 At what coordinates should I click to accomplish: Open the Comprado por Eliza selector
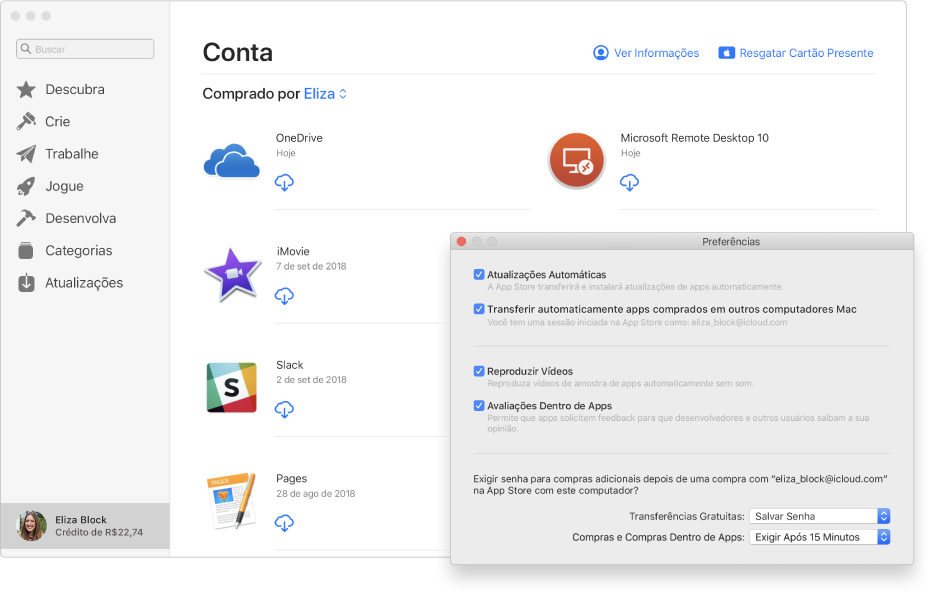point(325,94)
